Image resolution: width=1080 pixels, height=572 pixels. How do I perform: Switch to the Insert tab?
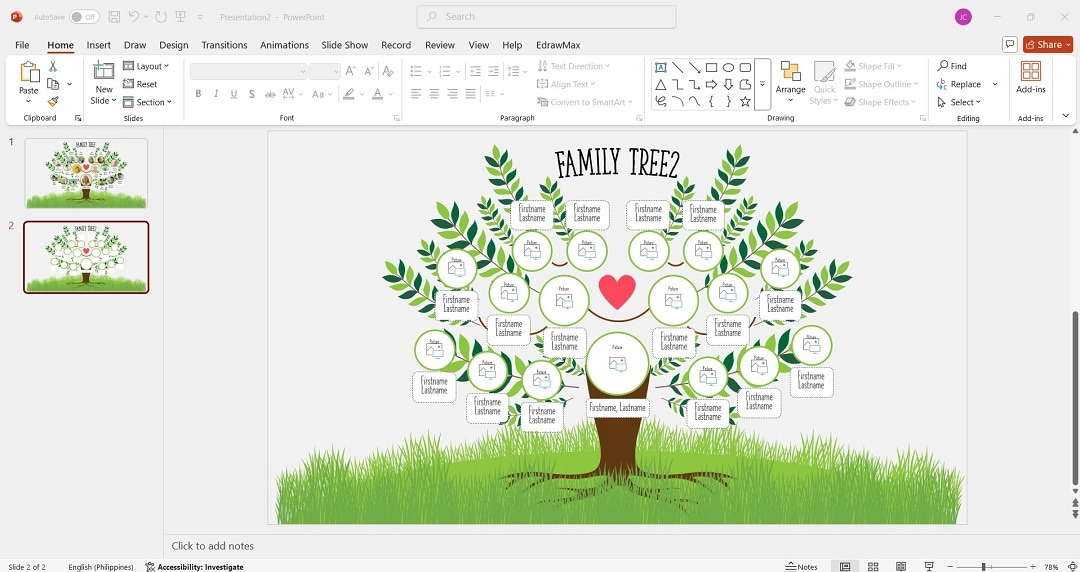coord(98,45)
